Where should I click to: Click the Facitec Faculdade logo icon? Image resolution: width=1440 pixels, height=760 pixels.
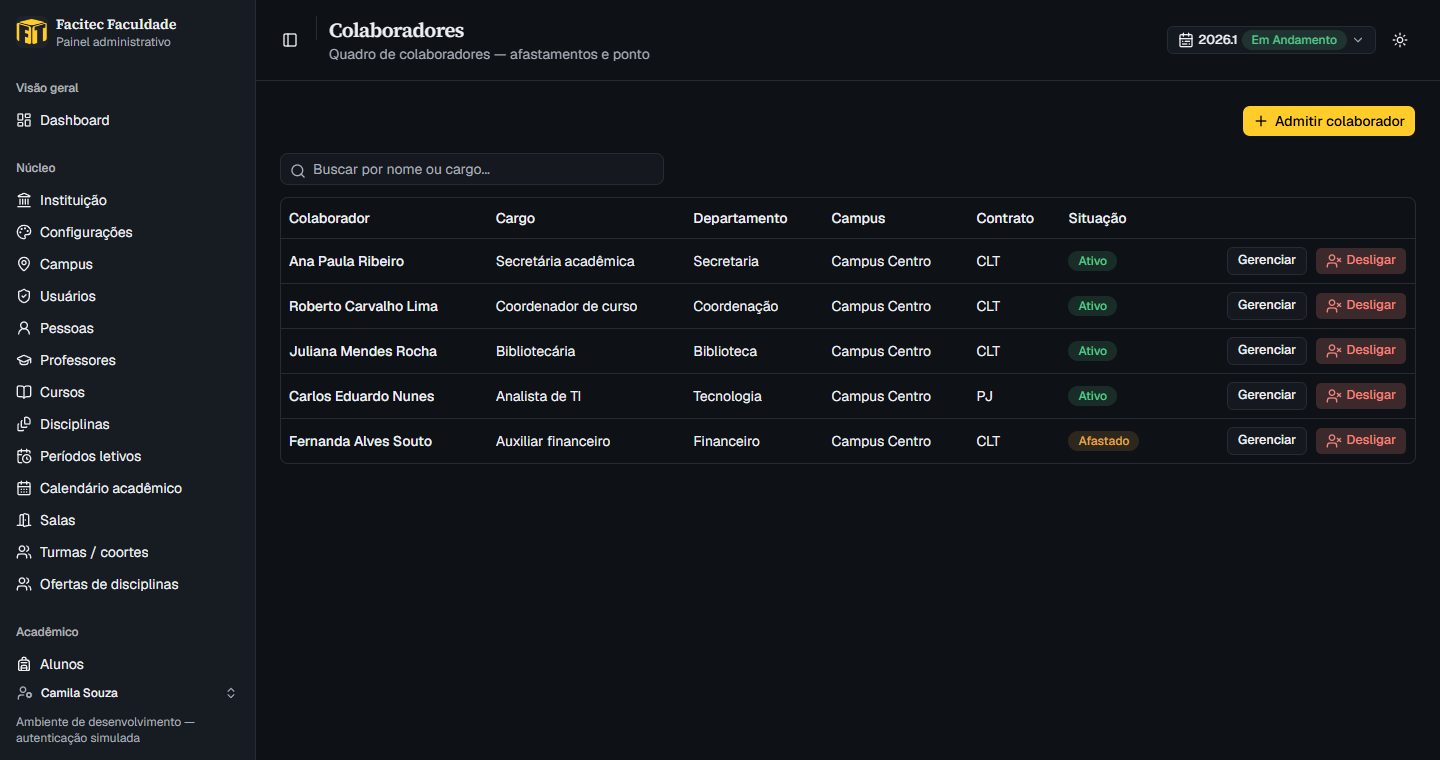pyautogui.click(x=32, y=32)
